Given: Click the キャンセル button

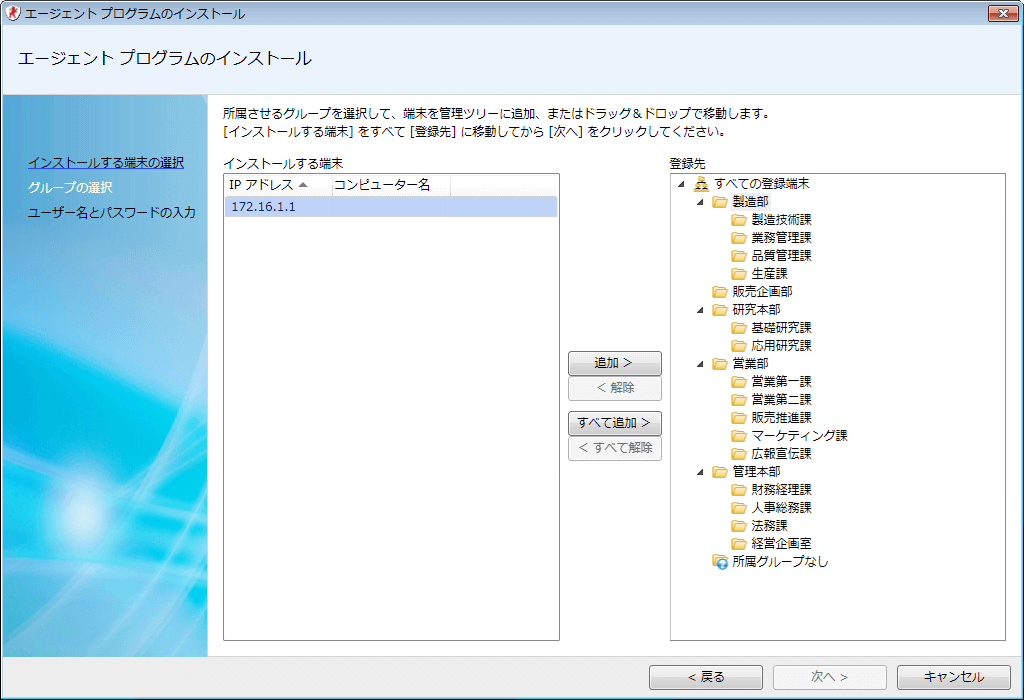Looking at the screenshot, I should pyautogui.click(x=953, y=677).
